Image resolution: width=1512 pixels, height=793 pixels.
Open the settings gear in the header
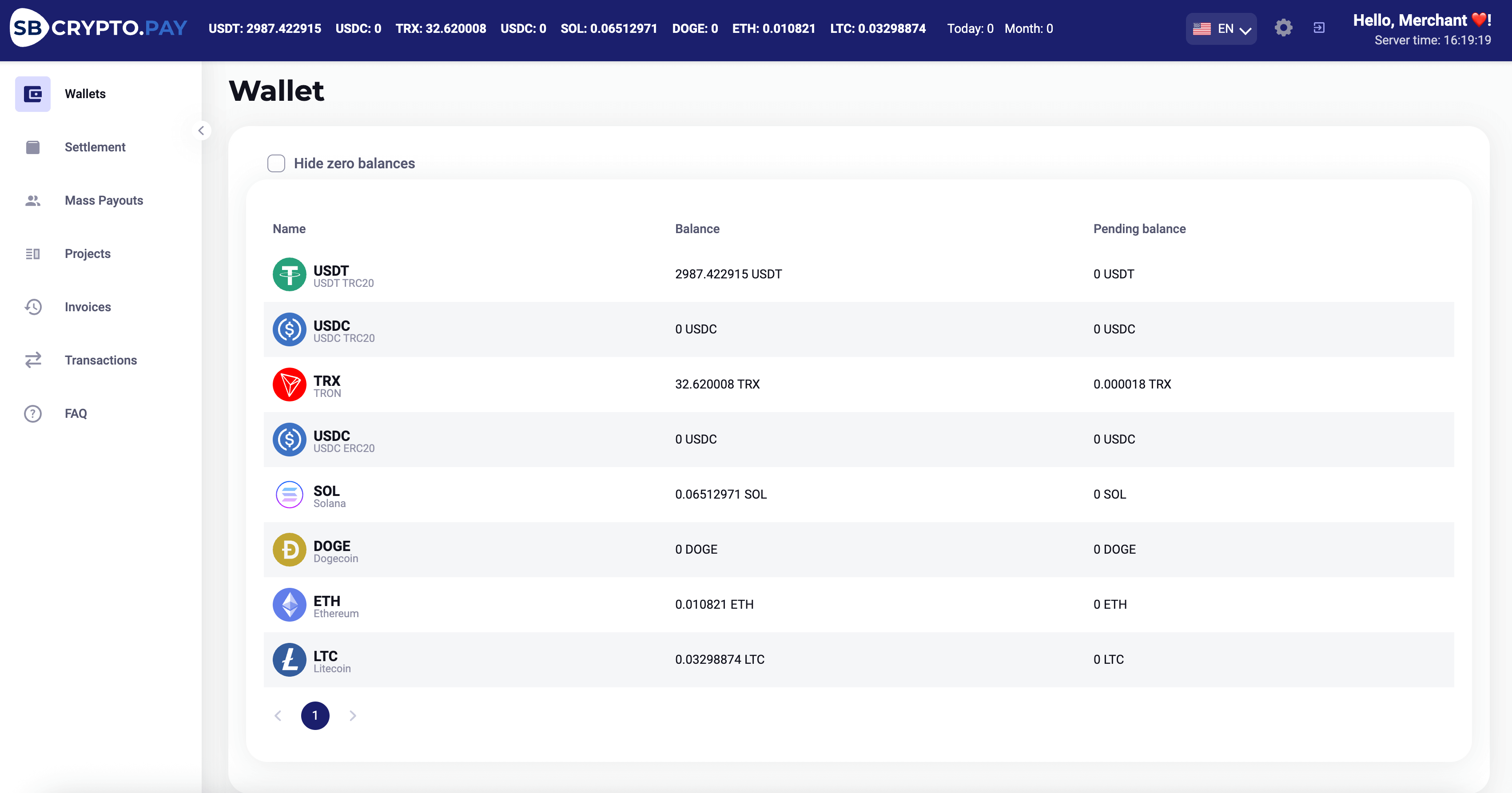pos(1283,28)
